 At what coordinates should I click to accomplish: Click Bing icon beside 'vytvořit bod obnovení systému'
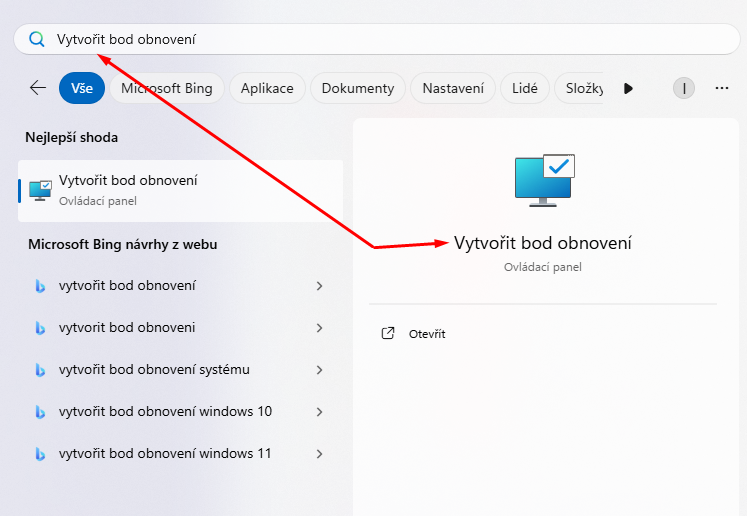click(x=40, y=370)
